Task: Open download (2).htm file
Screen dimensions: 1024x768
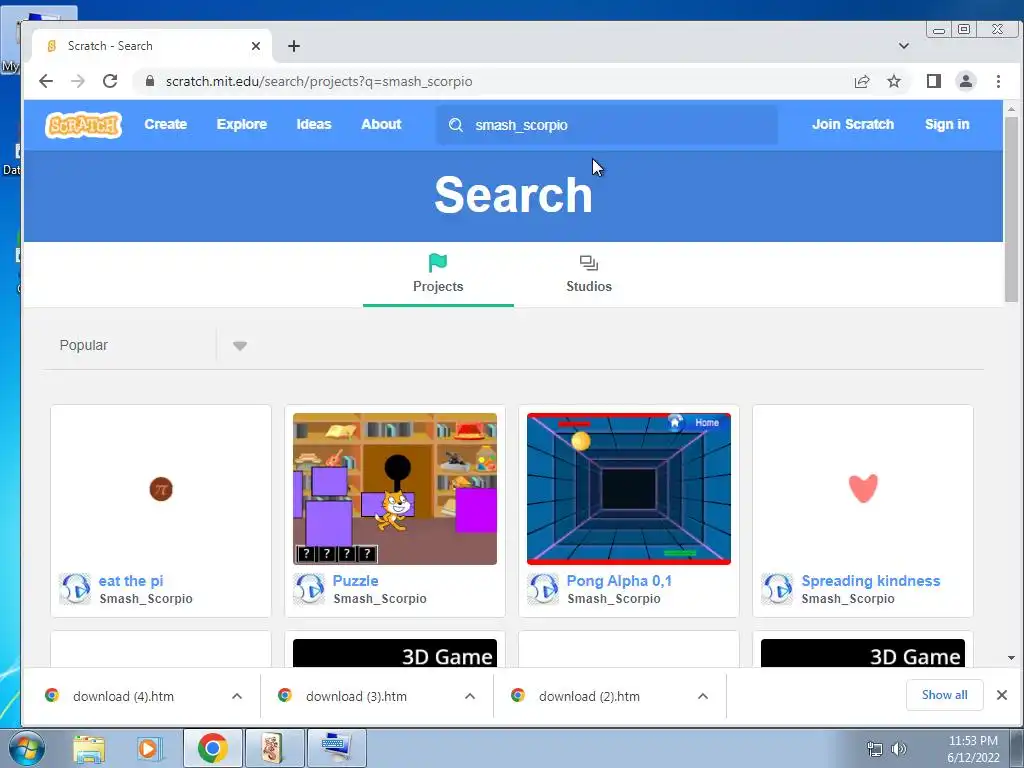Action: 588,696
